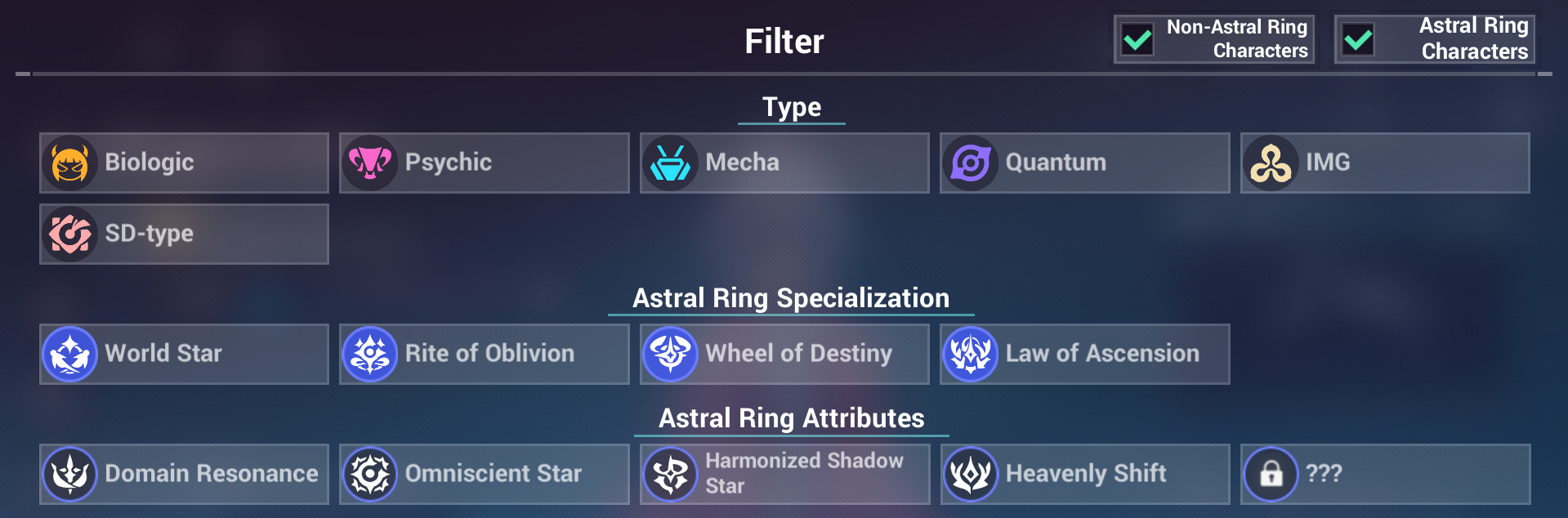The image size is (1568, 518).
Task: Click the Harmonized Shadow Star filter
Action: coord(783,474)
